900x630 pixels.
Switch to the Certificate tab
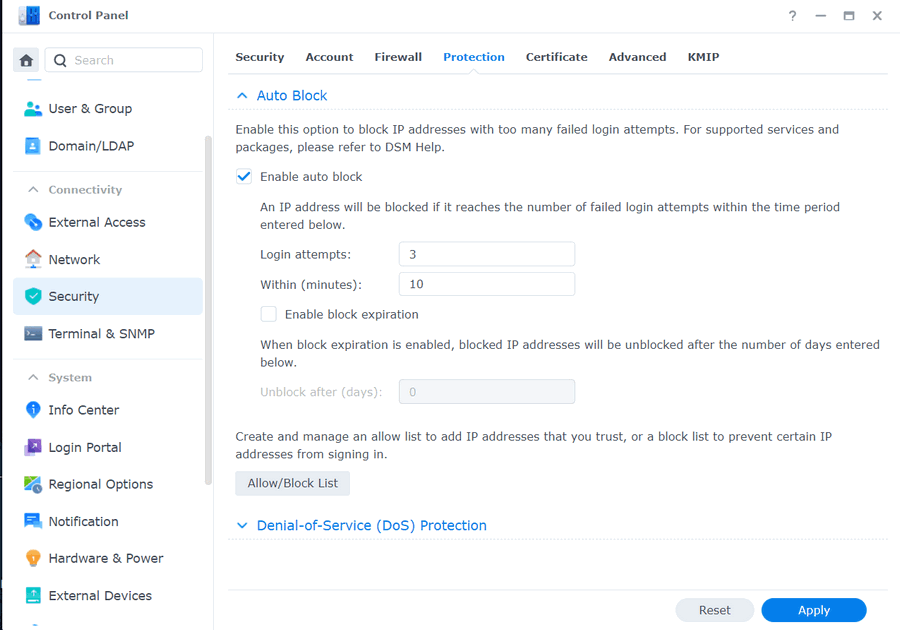point(556,57)
